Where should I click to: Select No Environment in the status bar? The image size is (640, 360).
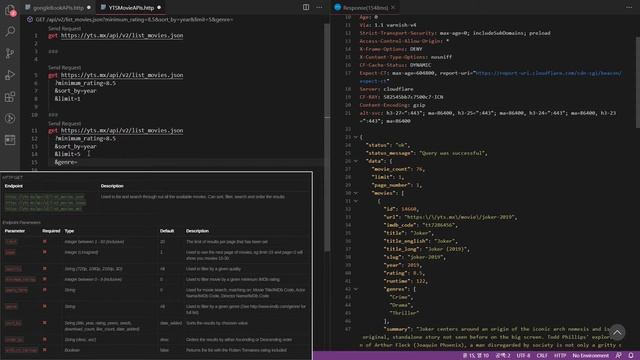click(x=590, y=356)
